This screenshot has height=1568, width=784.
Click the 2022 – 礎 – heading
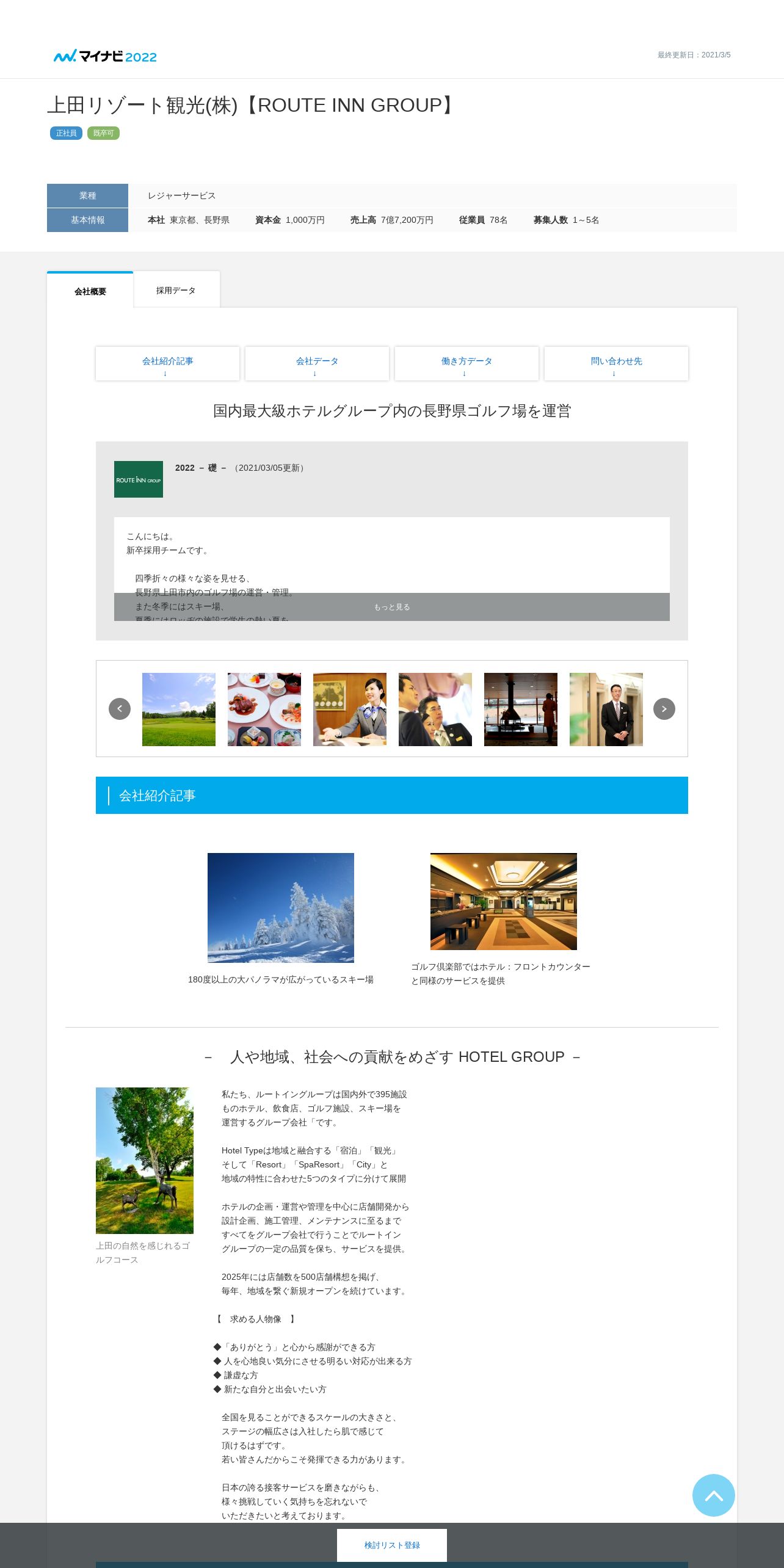click(x=200, y=468)
